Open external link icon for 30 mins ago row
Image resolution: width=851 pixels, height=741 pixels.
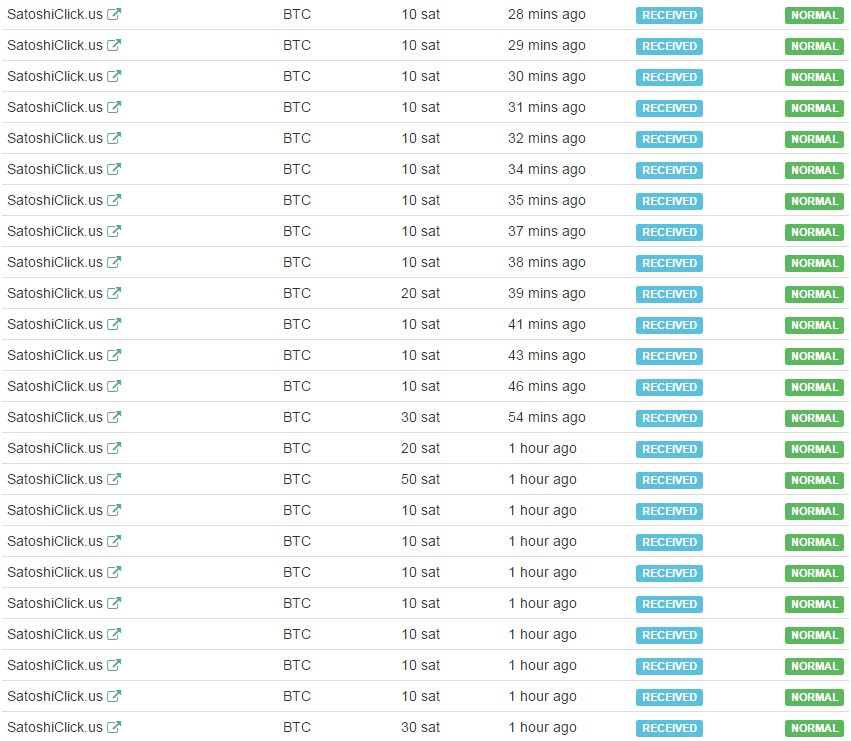pos(114,77)
